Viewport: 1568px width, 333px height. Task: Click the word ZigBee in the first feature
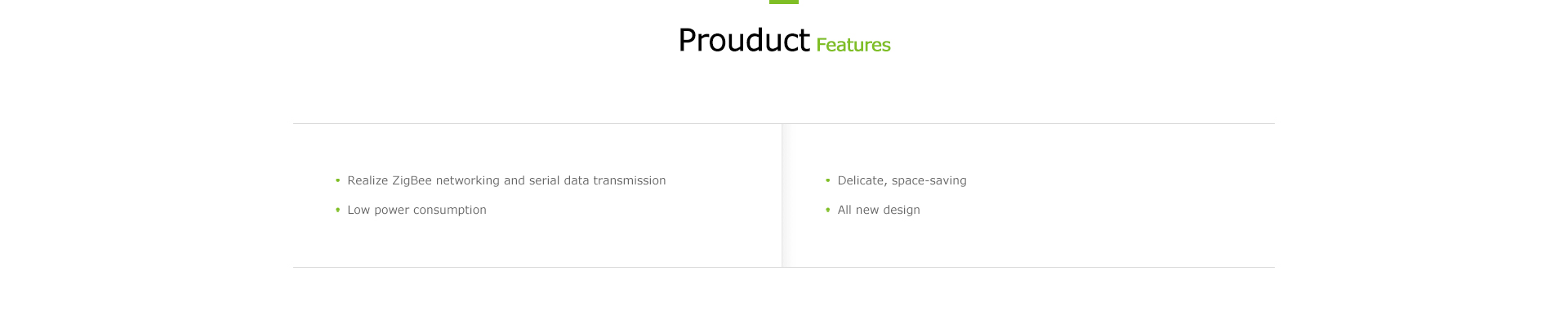412,180
